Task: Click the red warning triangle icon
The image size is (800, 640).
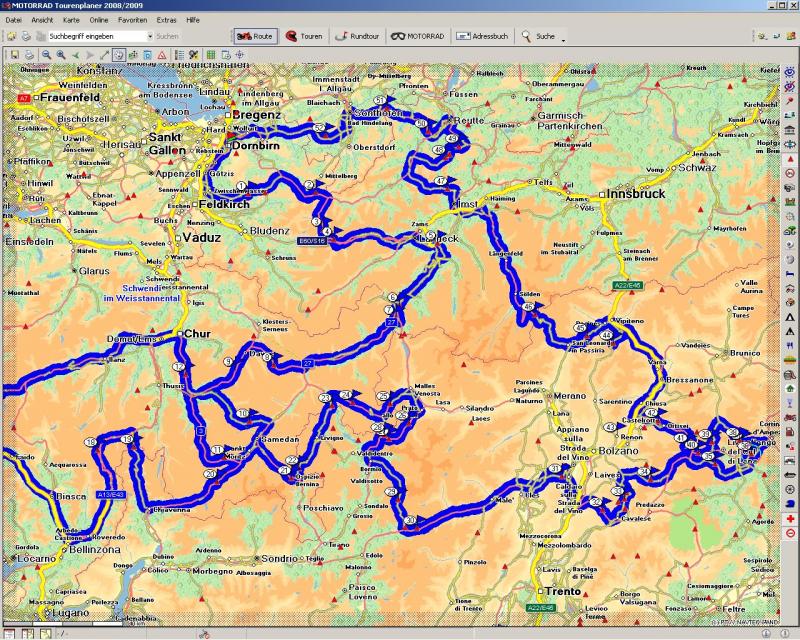Action: click(x=162, y=55)
